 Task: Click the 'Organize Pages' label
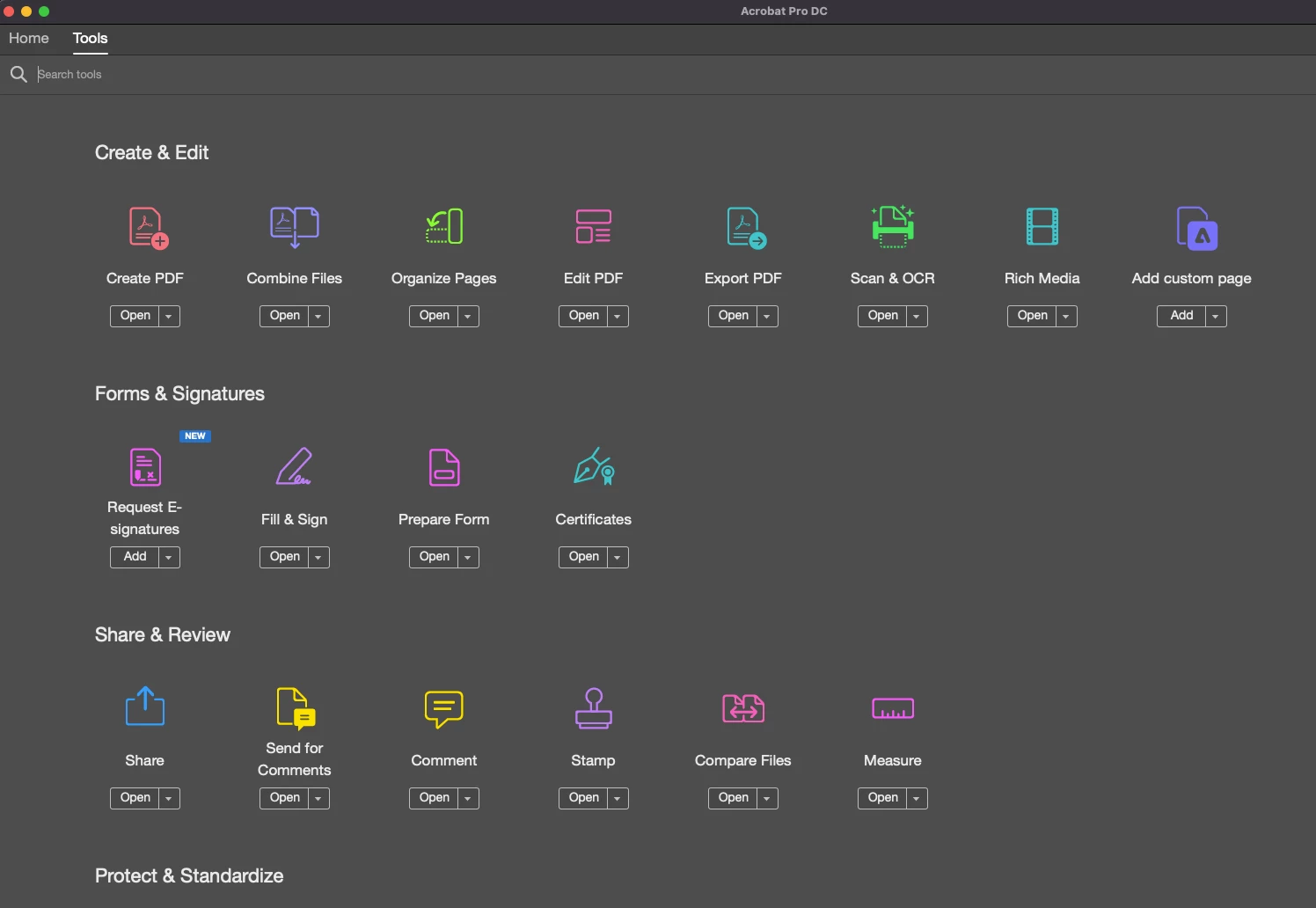point(444,278)
